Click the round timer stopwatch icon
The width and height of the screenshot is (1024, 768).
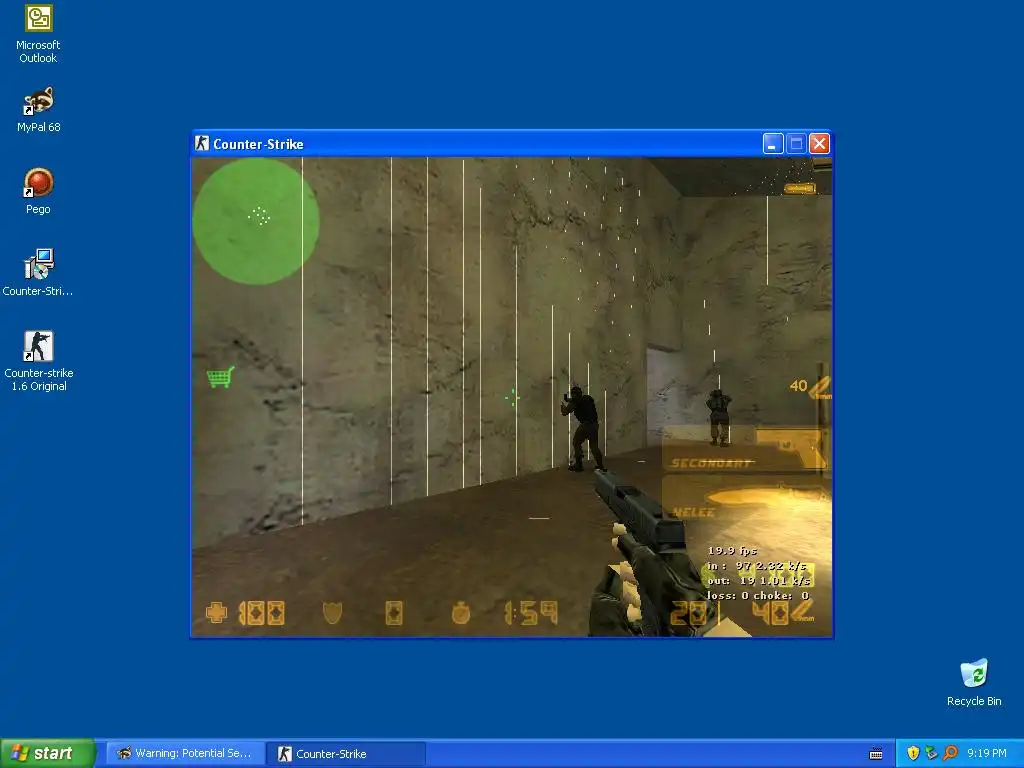[461, 613]
